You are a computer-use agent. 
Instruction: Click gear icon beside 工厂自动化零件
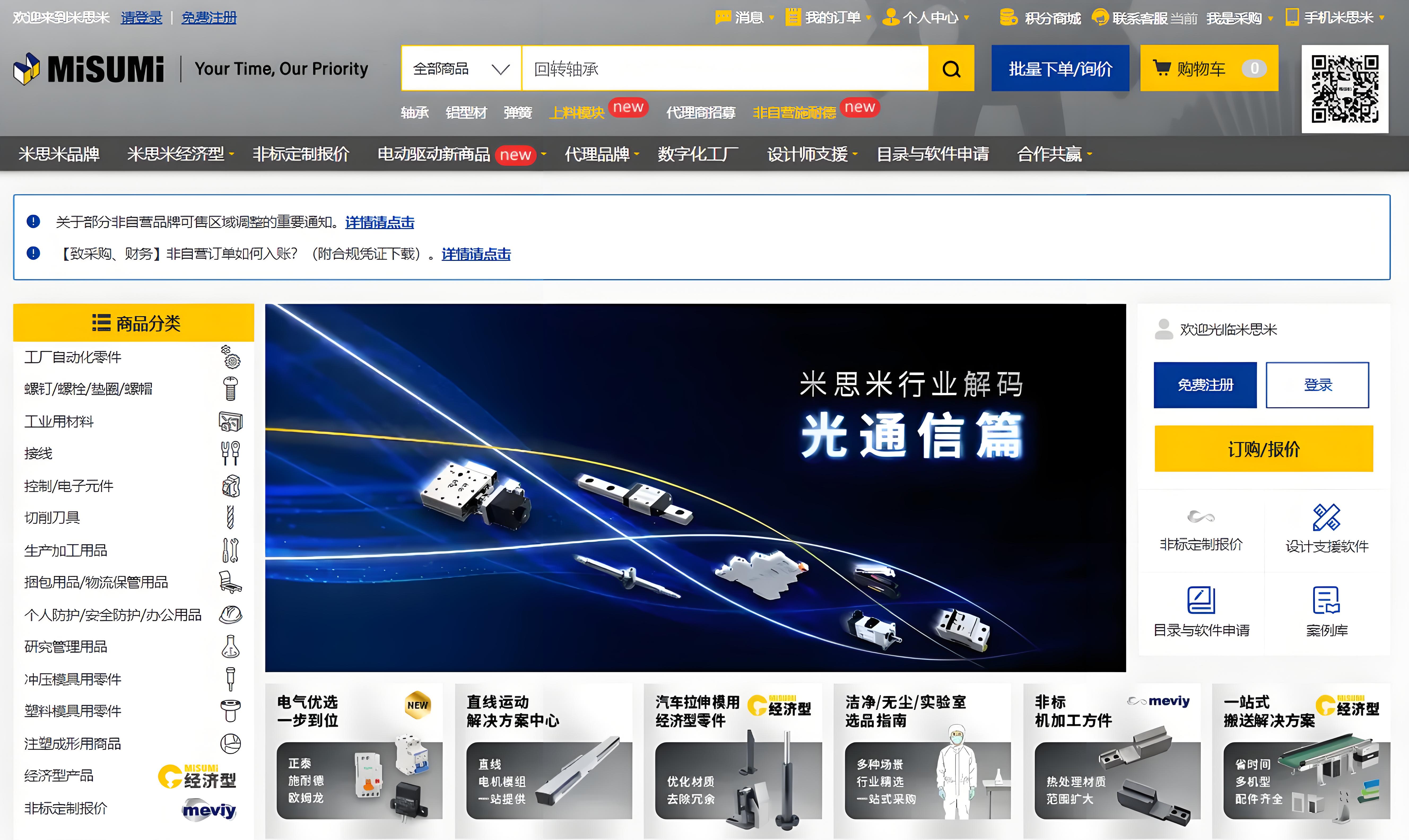point(231,357)
